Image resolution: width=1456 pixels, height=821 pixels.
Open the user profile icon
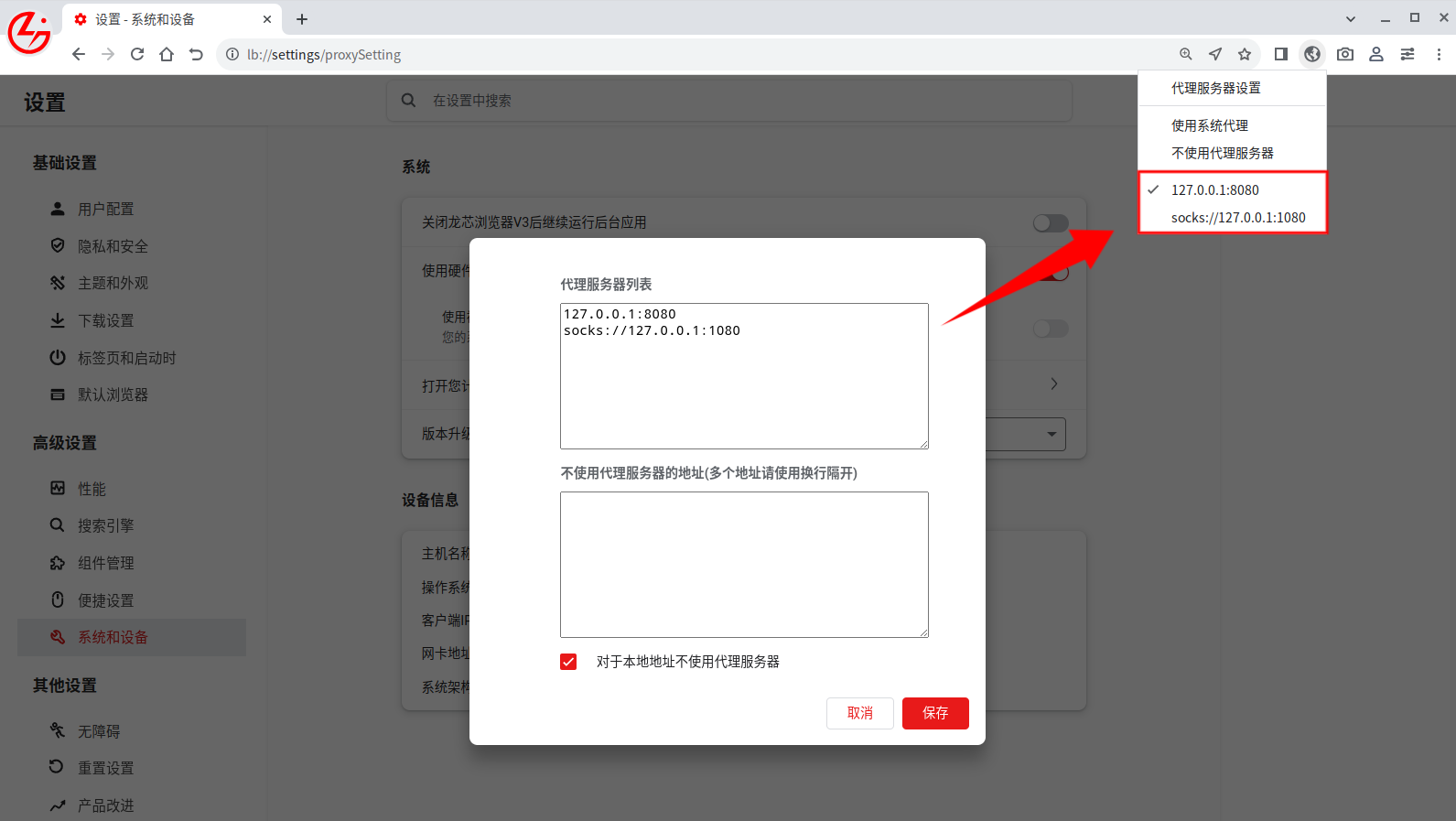pos(1376,54)
